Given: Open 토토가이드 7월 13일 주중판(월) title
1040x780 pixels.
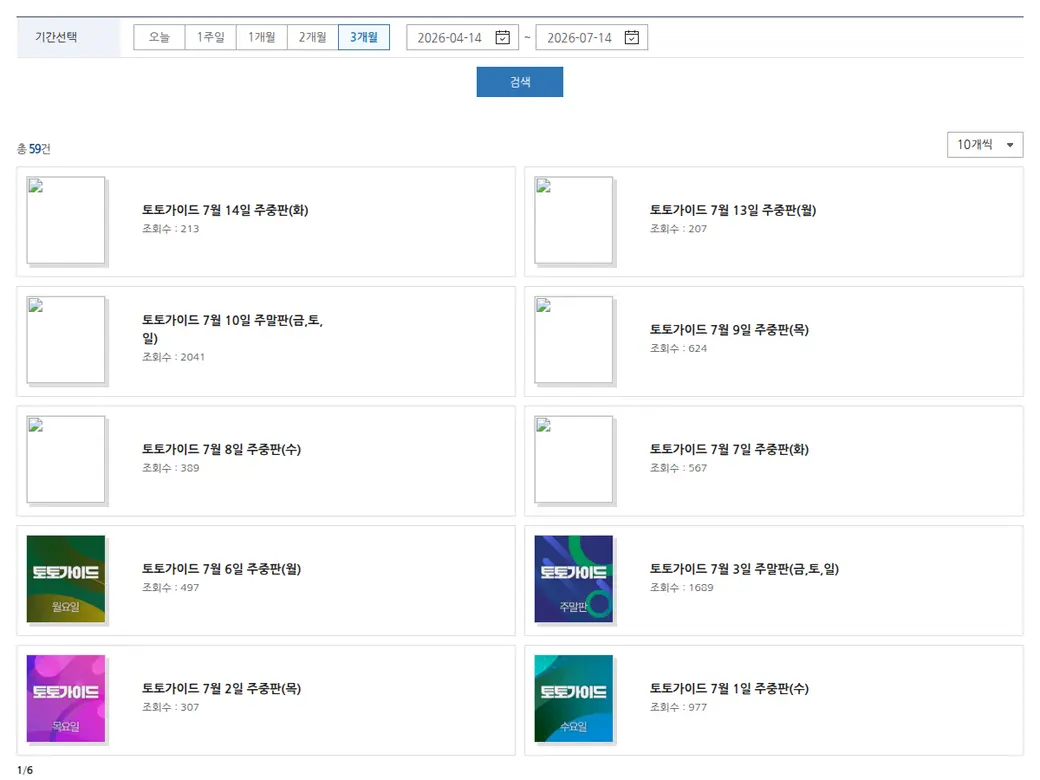Looking at the screenshot, I should [x=733, y=210].
